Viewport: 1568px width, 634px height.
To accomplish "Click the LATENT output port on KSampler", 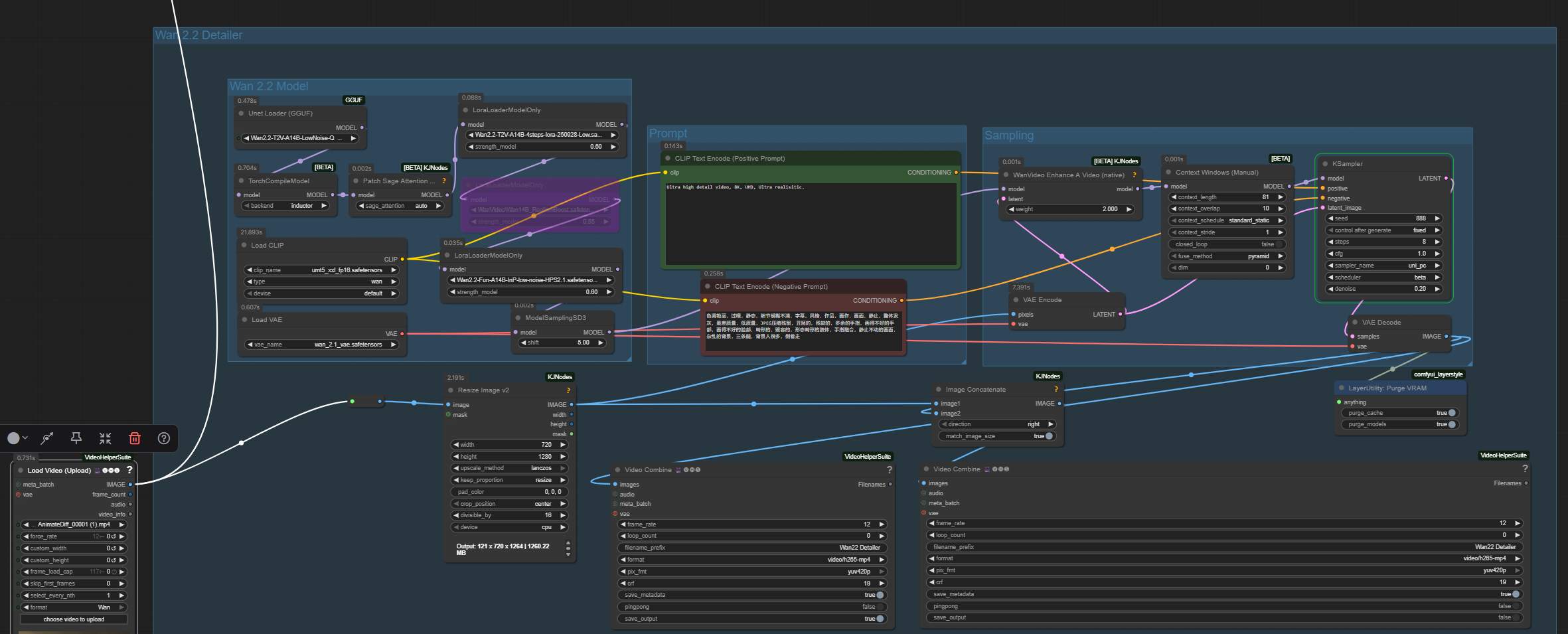I will click(x=1446, y=179).
